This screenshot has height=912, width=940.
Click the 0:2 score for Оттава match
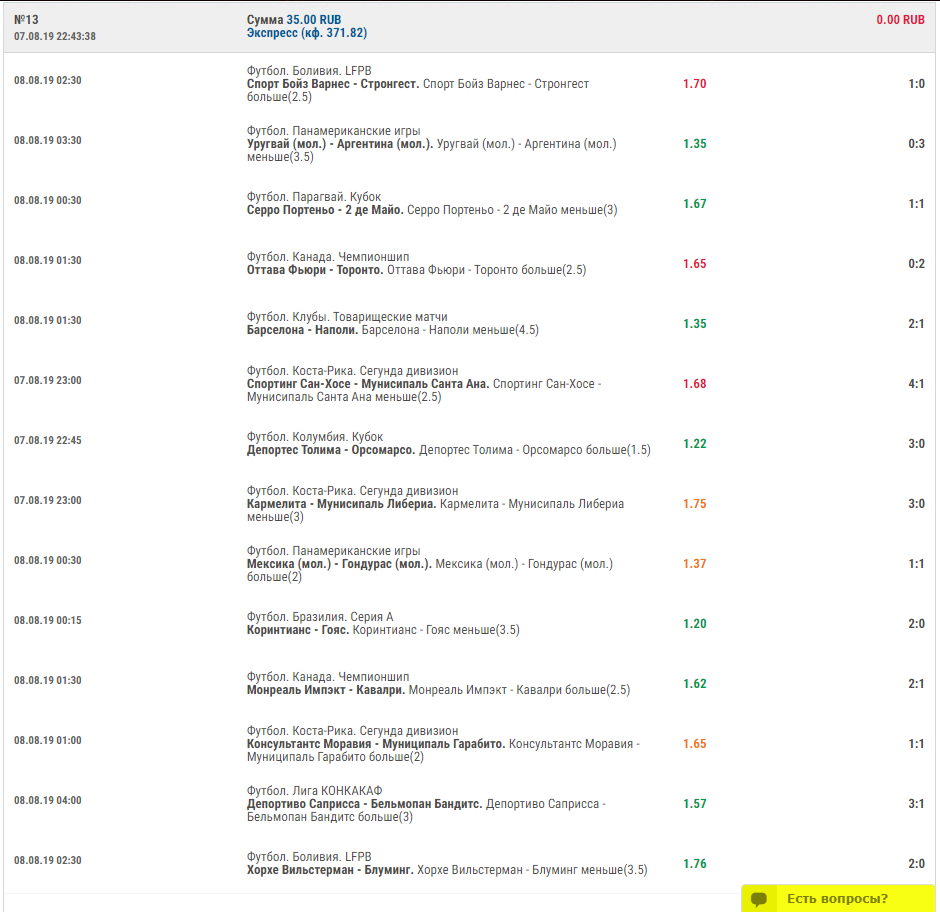916,264
